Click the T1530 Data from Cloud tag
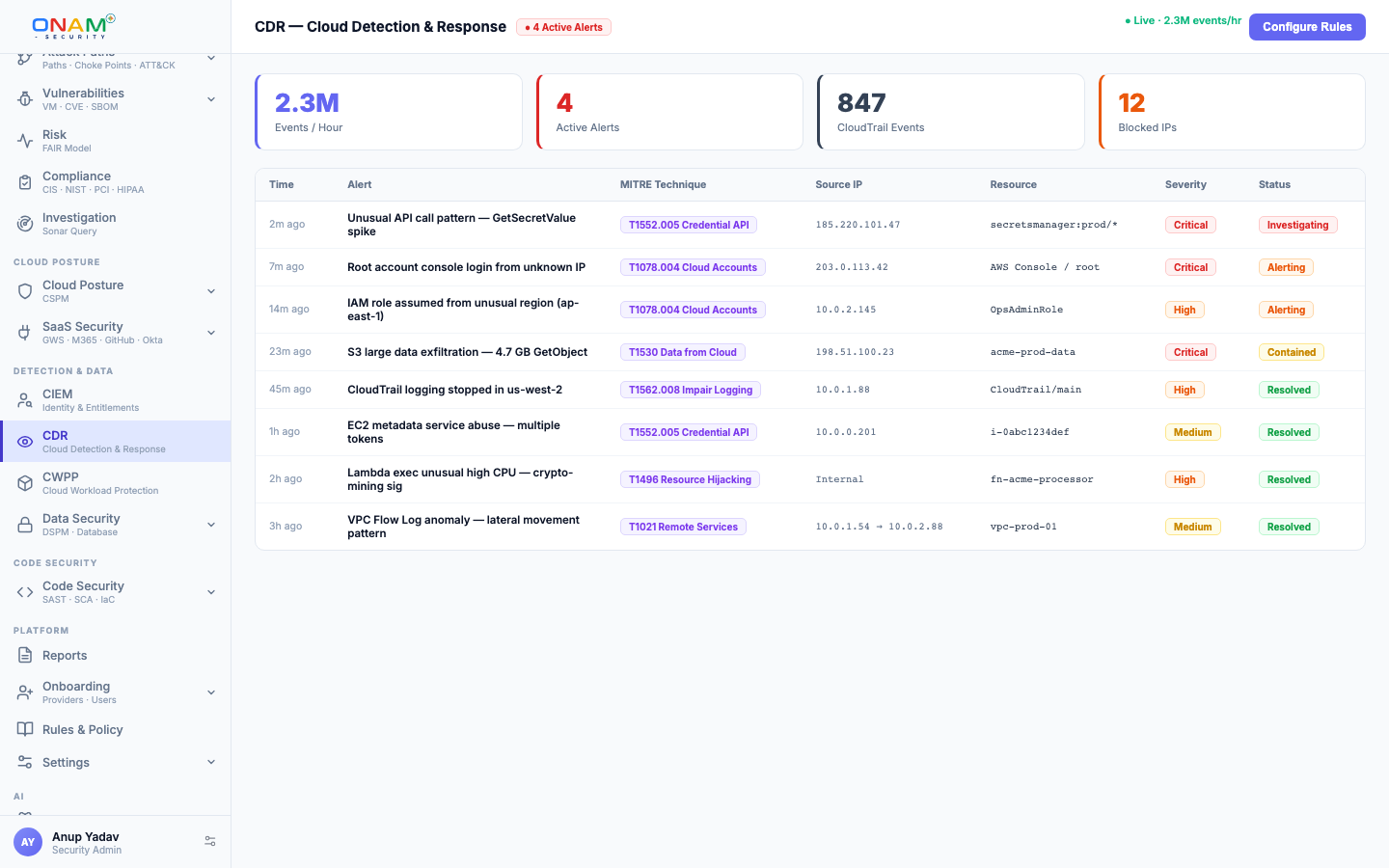1389x868 pixels. coord(683,352)
